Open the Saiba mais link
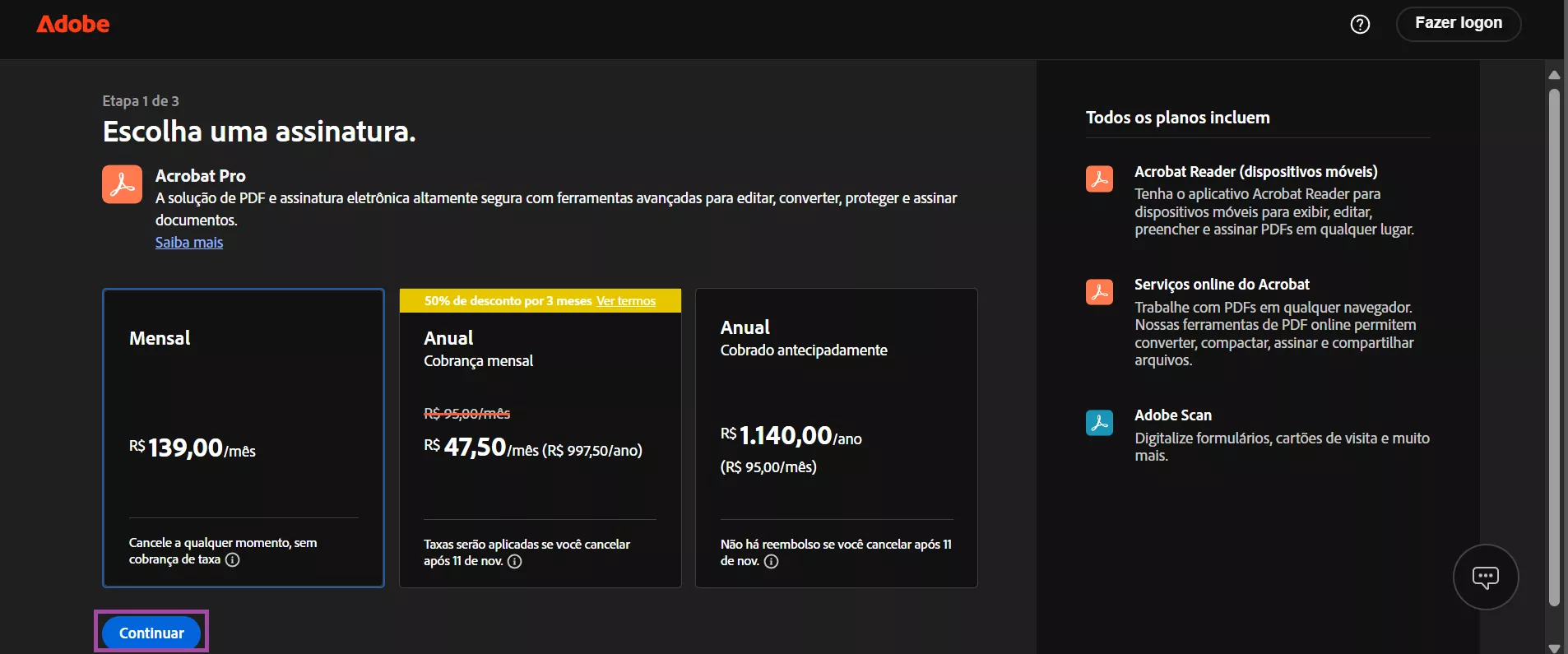 (x=189, y=243)
